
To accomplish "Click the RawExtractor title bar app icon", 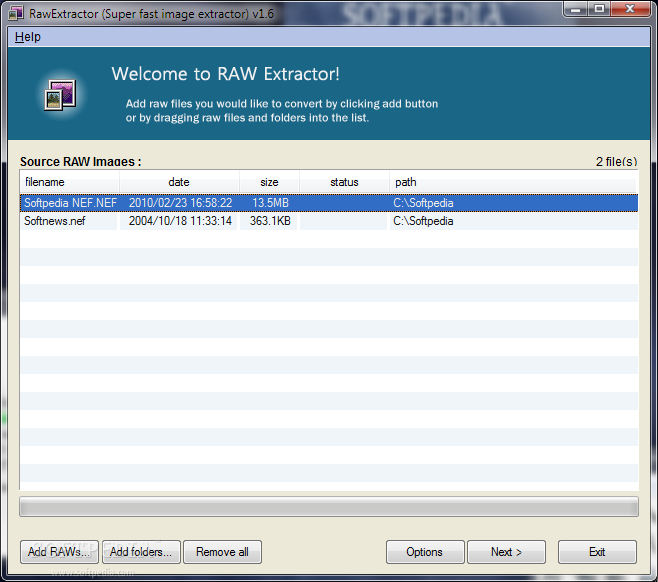I will 16,13.
